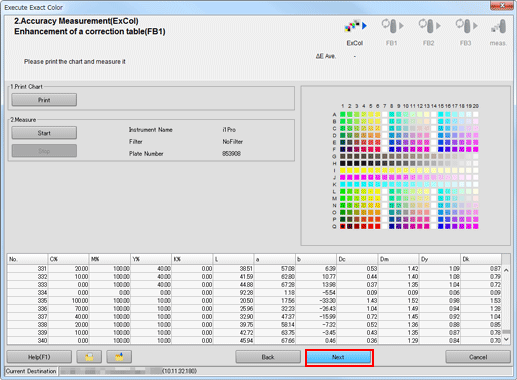The height and width of the screenshot is (380, 517).
Task: Go Back to previous step
Action: click(x=268, y=357)
